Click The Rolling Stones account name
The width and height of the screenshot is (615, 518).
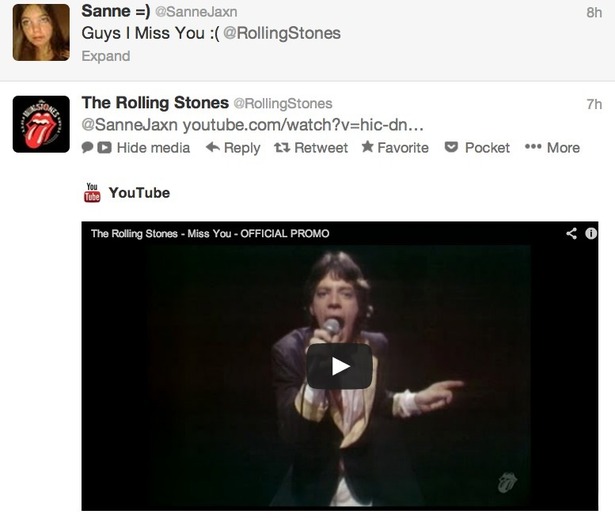(x=154, y=103)
